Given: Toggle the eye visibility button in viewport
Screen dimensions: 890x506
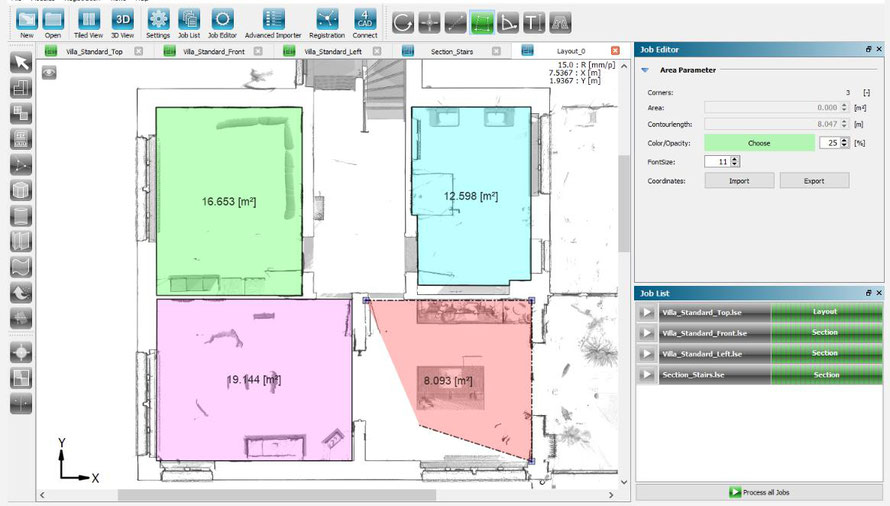Looking at the screenshot, I should coord(49,73).
